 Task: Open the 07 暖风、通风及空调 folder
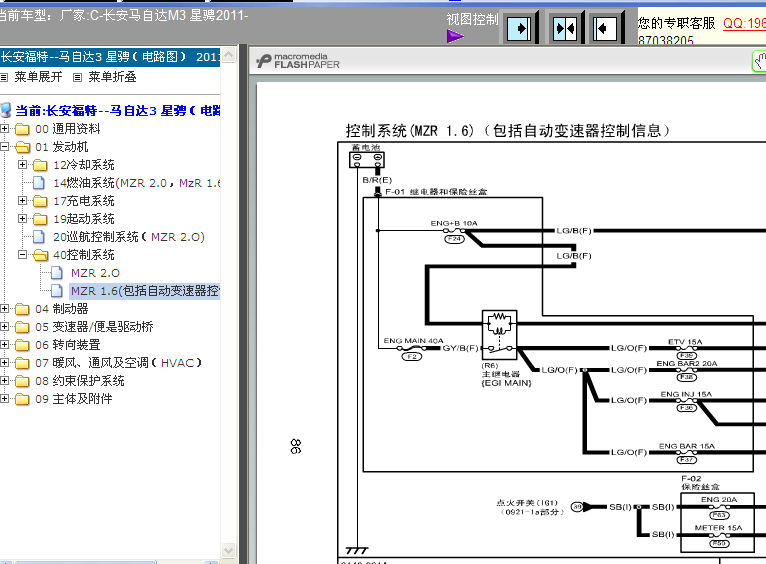tap(118, 363)
